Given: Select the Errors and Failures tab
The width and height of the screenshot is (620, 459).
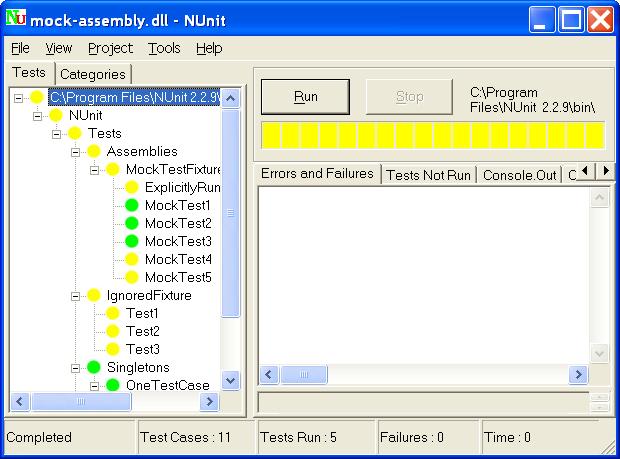Looking at the screenshot, I should coord(317,174).
